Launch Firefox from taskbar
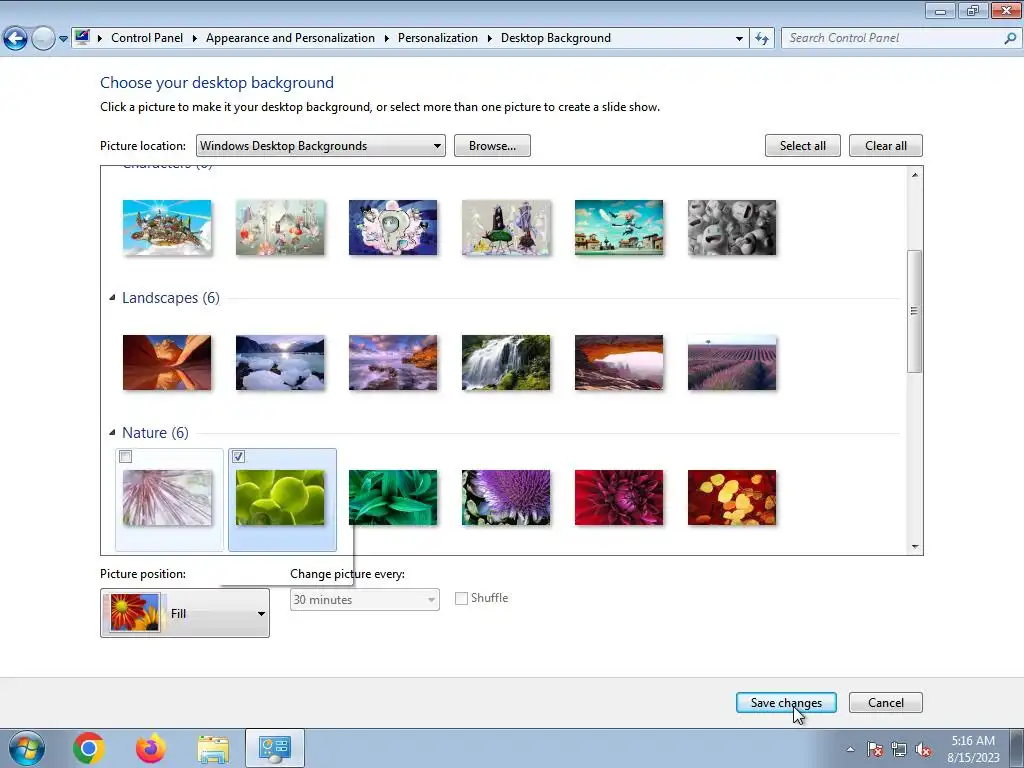 [x=151, y=748]
